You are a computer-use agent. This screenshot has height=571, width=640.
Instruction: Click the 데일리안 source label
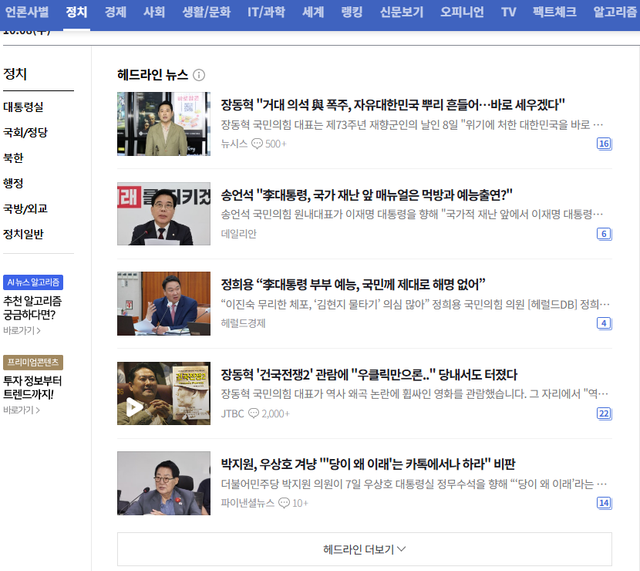pos(239,234)
